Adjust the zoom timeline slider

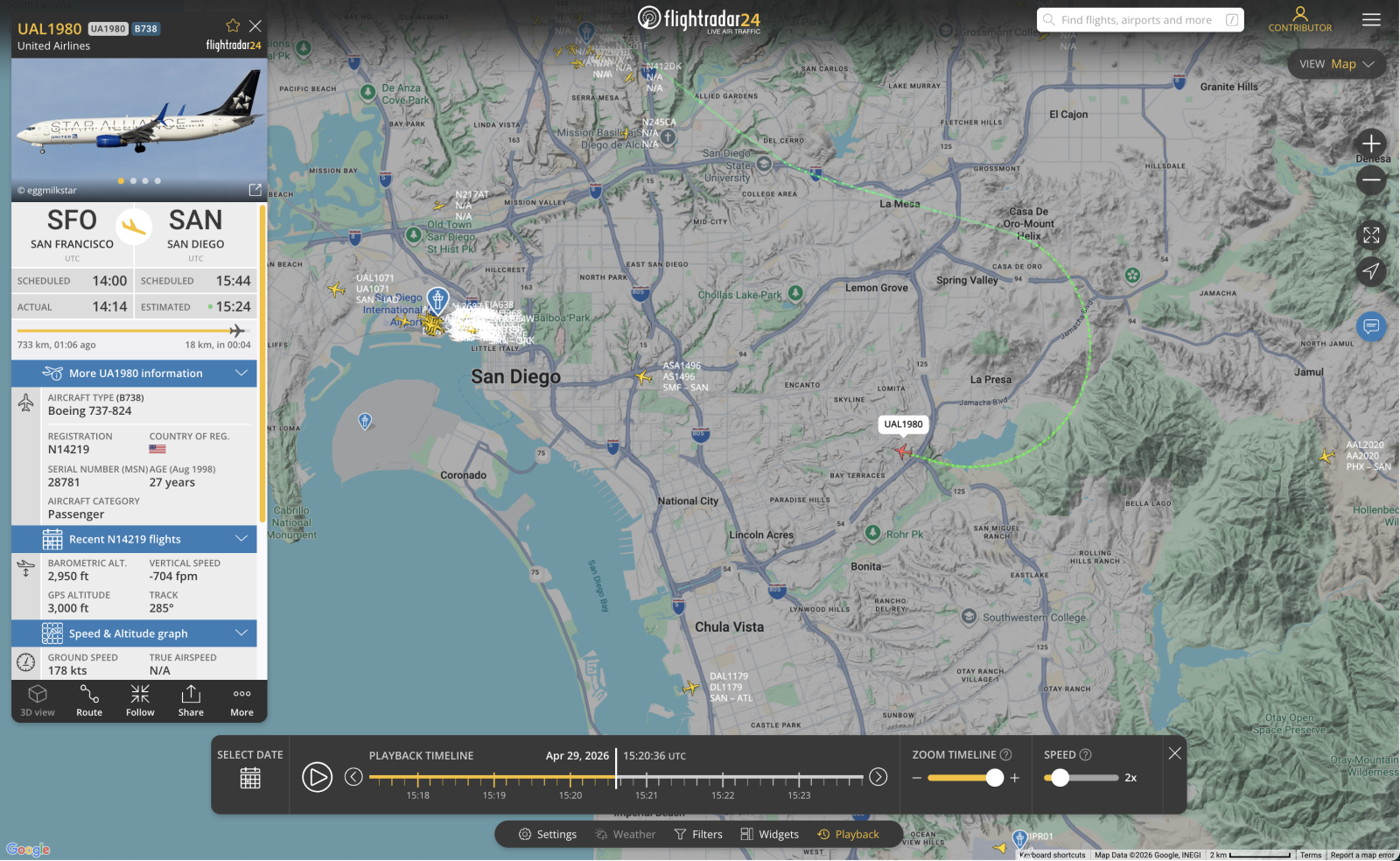click(994, 777)
